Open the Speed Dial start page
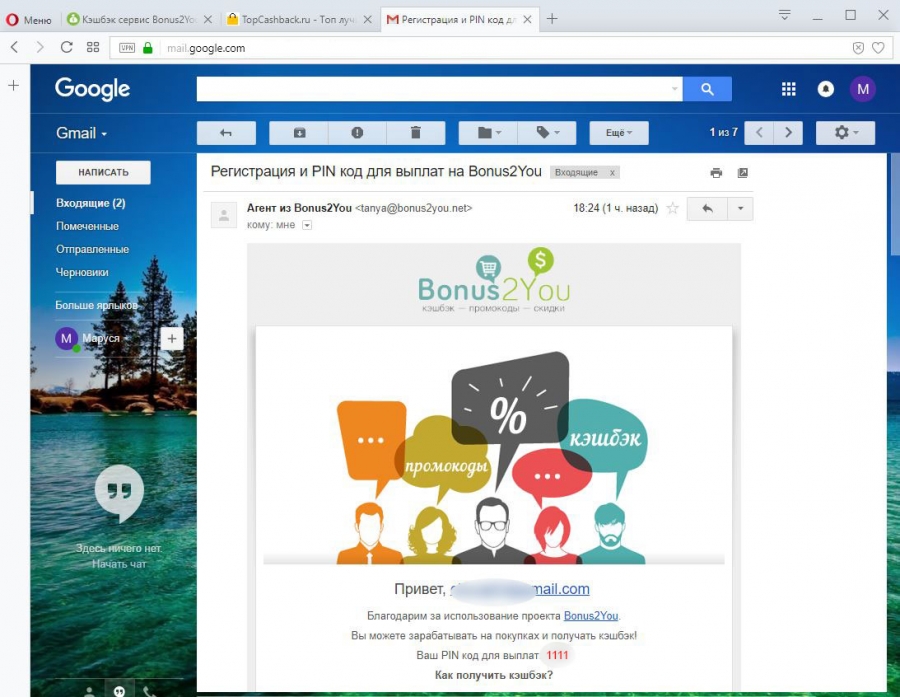This screenshot has width=900, height=697. [x=93, y=48]
